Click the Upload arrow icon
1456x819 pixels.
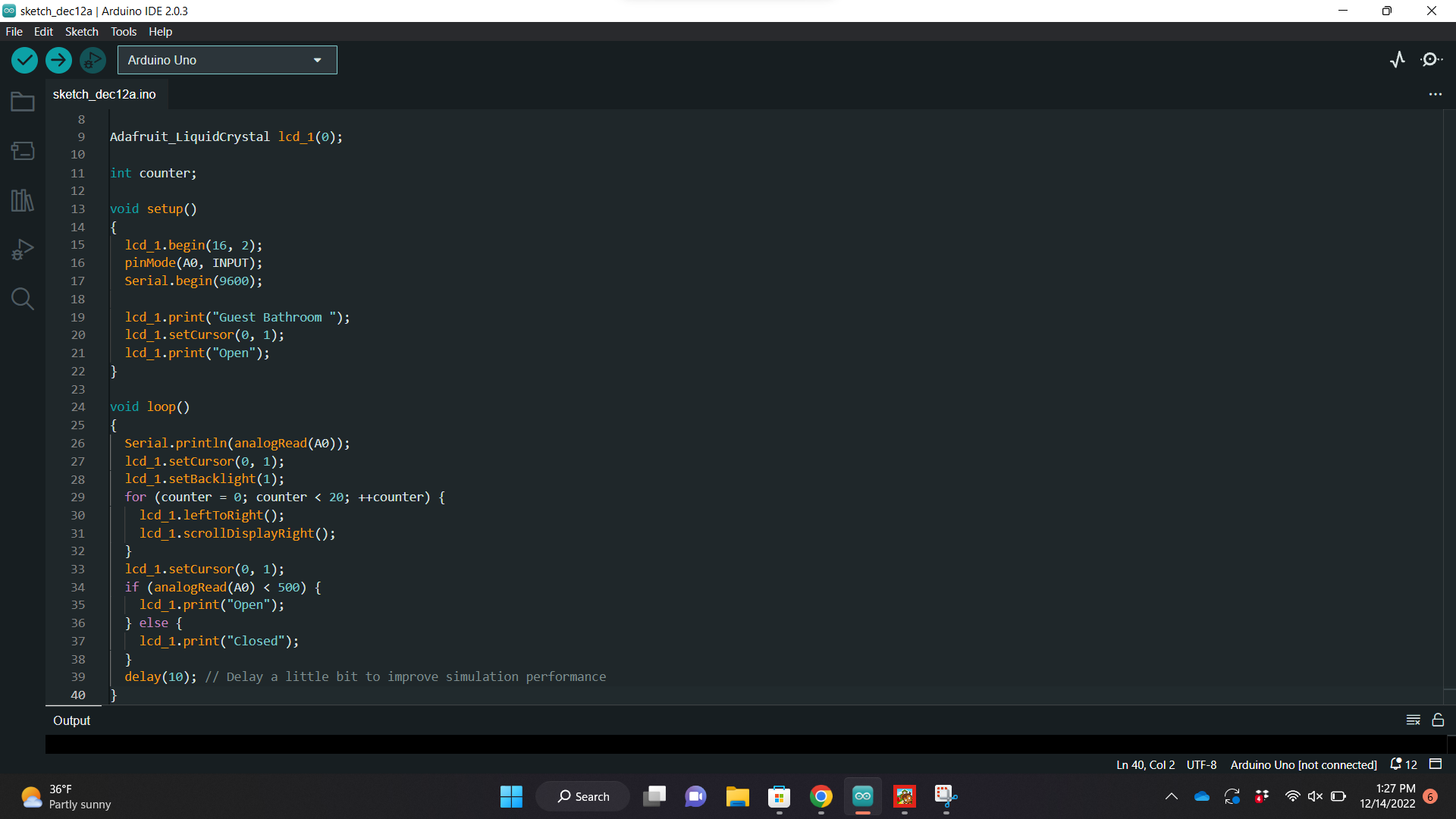click(59, 60)
